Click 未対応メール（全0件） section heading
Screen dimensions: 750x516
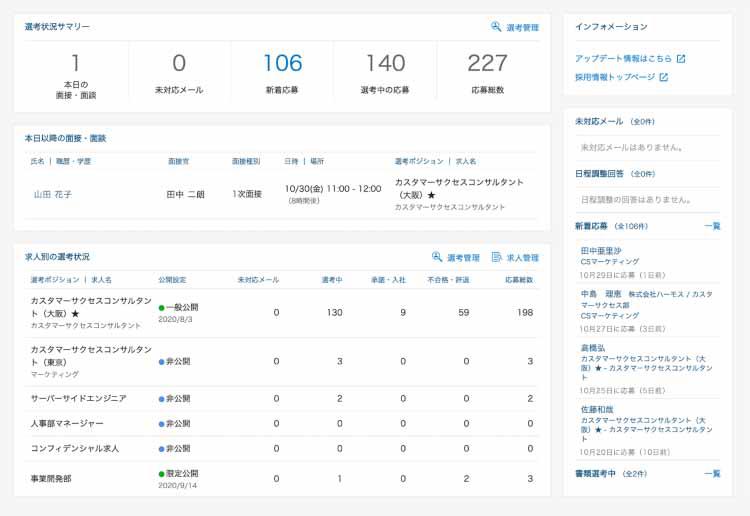pos(615,121)
